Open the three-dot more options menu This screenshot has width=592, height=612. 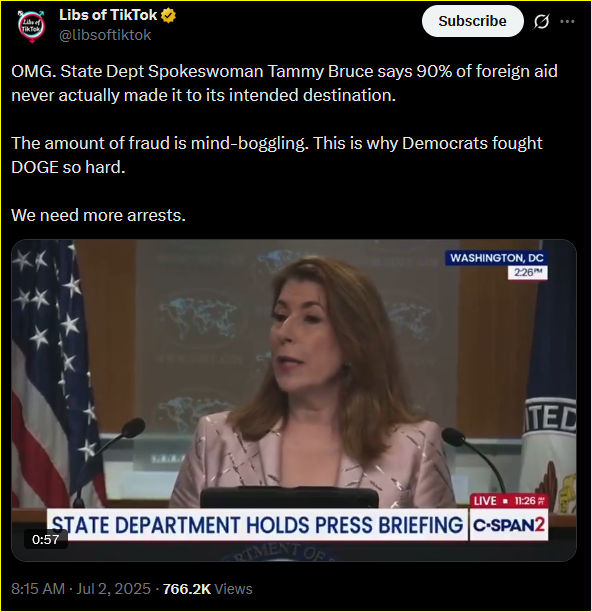[567, 21]
